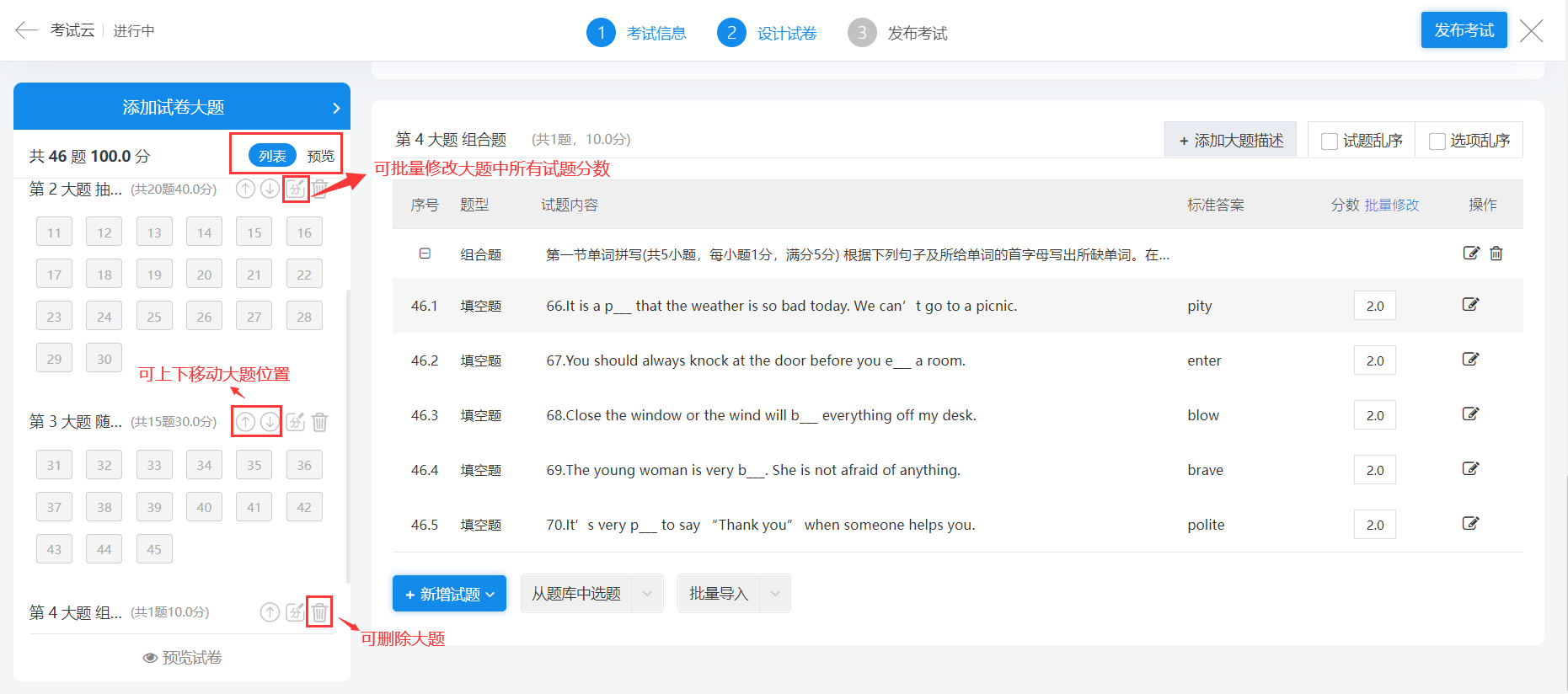The height and width of the screenshot is (694, 1568).
Task: Click the back arrow next to 考试云
Action: click(x=26, y=31)
